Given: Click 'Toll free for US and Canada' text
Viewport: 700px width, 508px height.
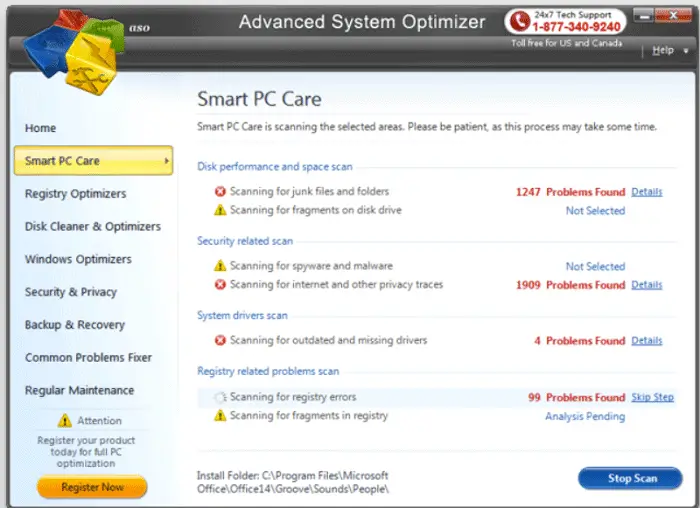Looking at the screenshot, I should pyautogui.click(x=567, y=43).
